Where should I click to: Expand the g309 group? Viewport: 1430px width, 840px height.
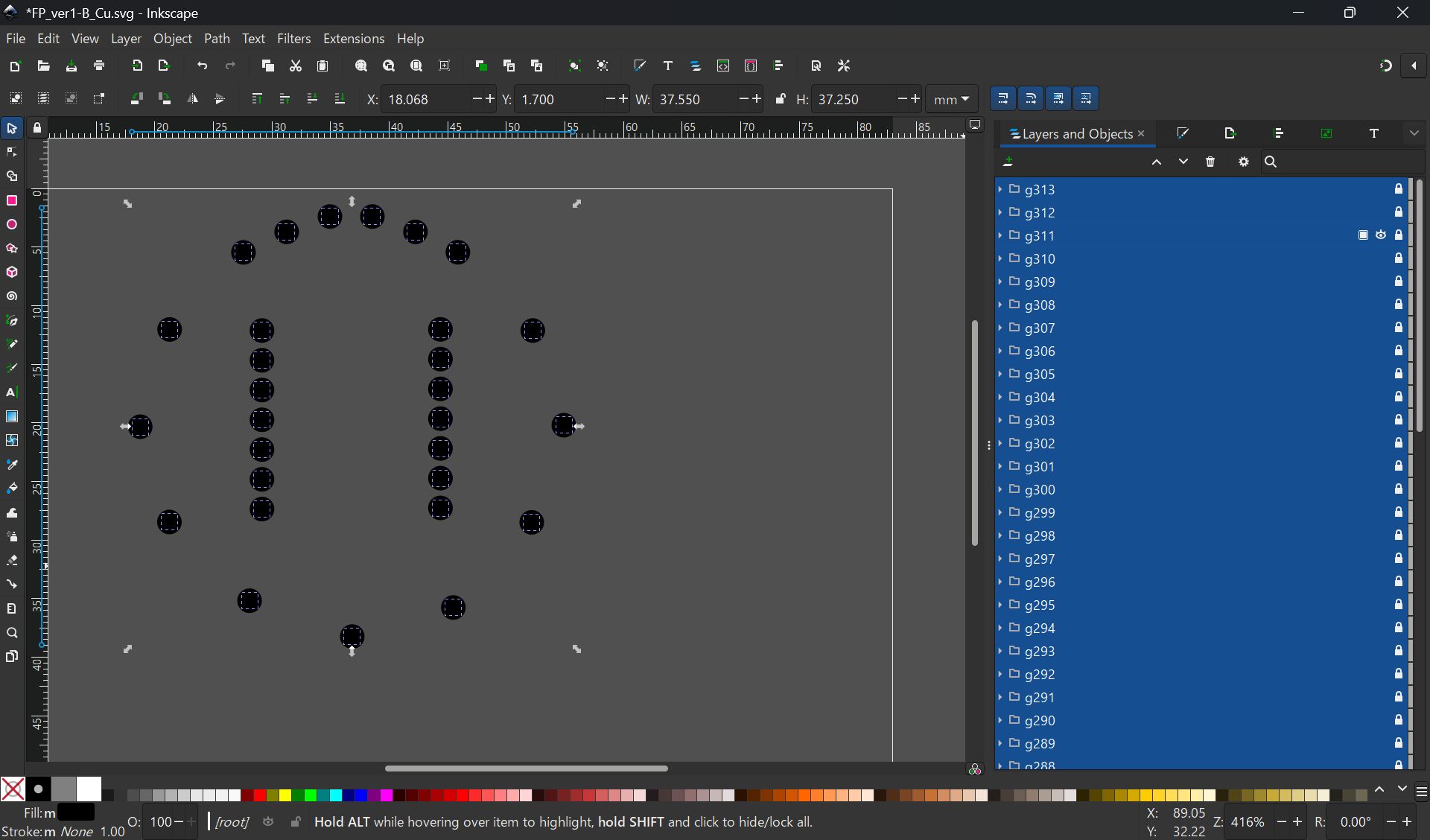pos(1000,281)
